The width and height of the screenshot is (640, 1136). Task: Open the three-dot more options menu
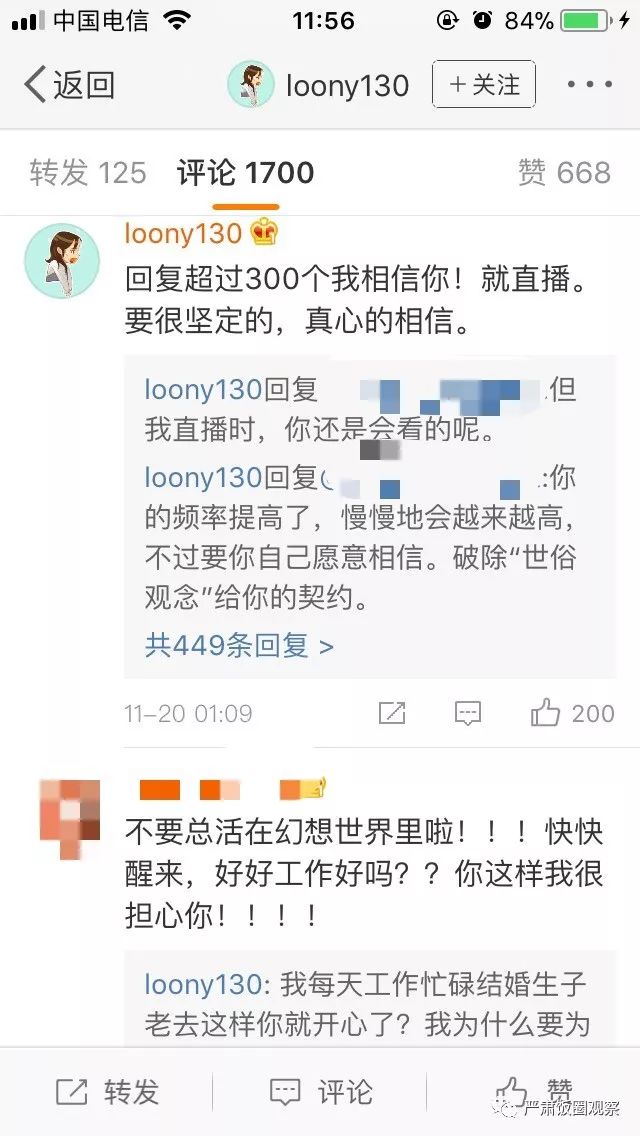click(589, 85)
